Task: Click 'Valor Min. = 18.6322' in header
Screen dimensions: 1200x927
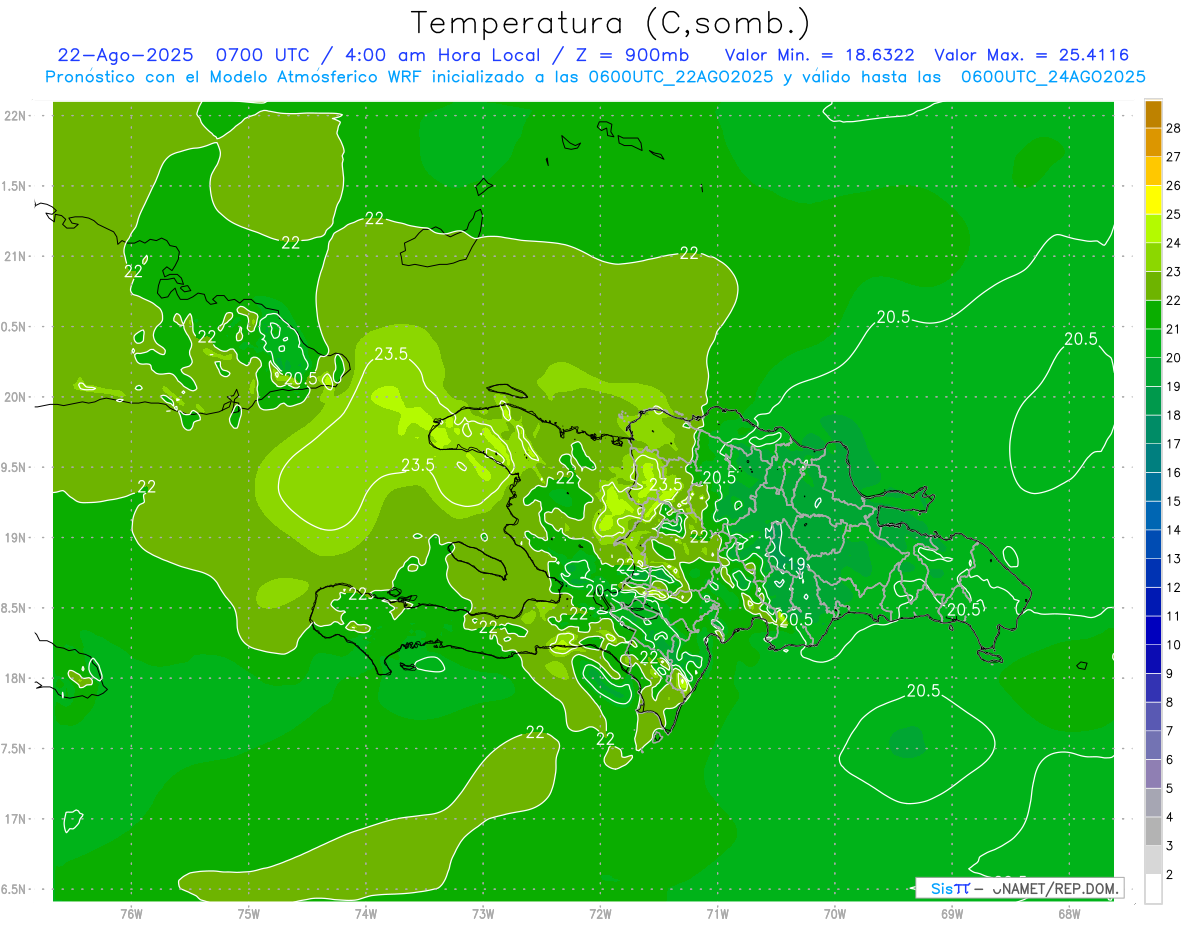Action: click(x=819, y=55)
